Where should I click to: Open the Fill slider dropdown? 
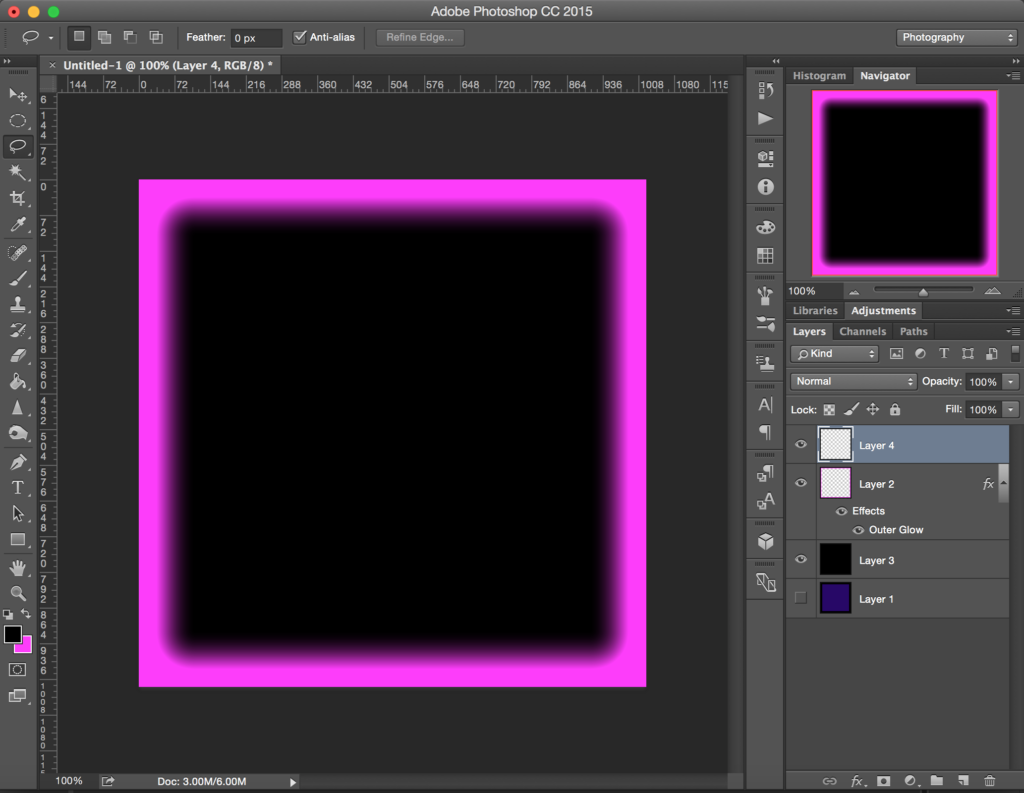click(1011, 410)
